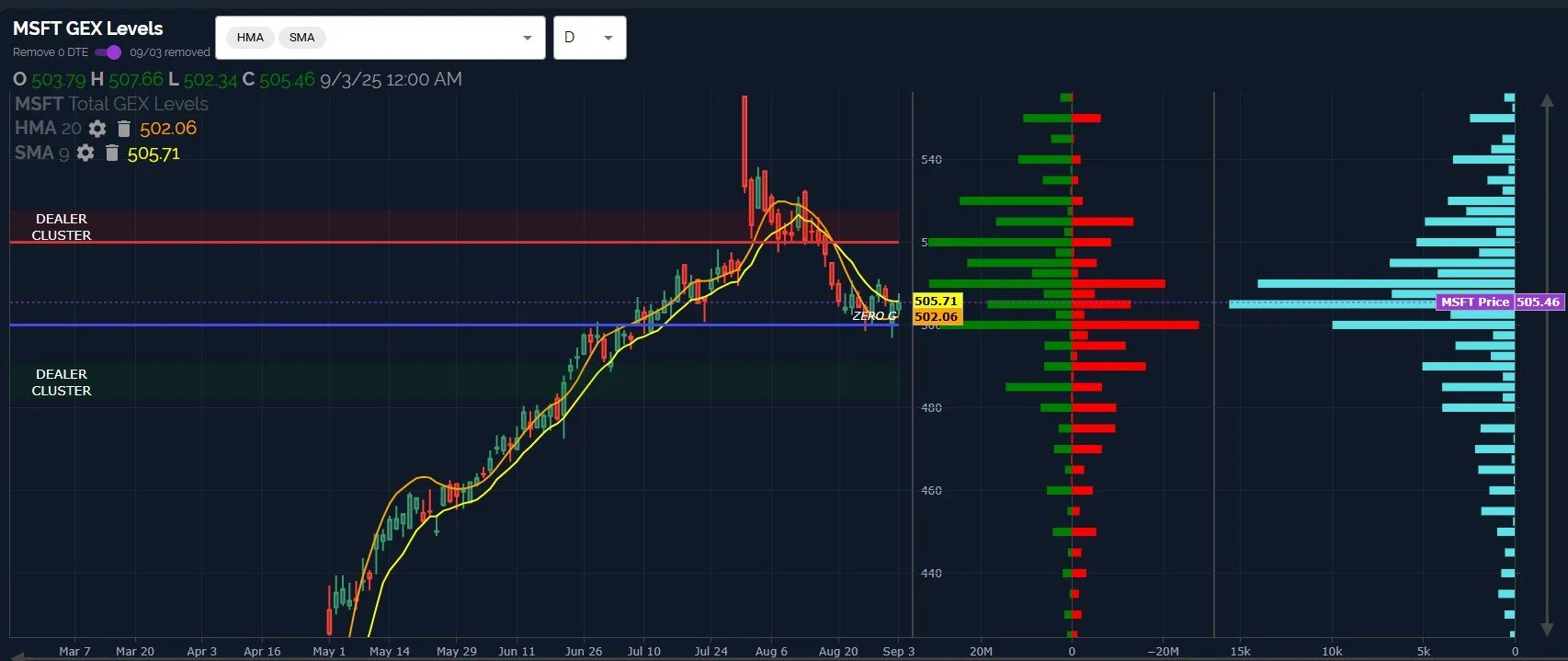Click the high value 507.66 in OHLC
1568x661 pixels.
[136, 80]
